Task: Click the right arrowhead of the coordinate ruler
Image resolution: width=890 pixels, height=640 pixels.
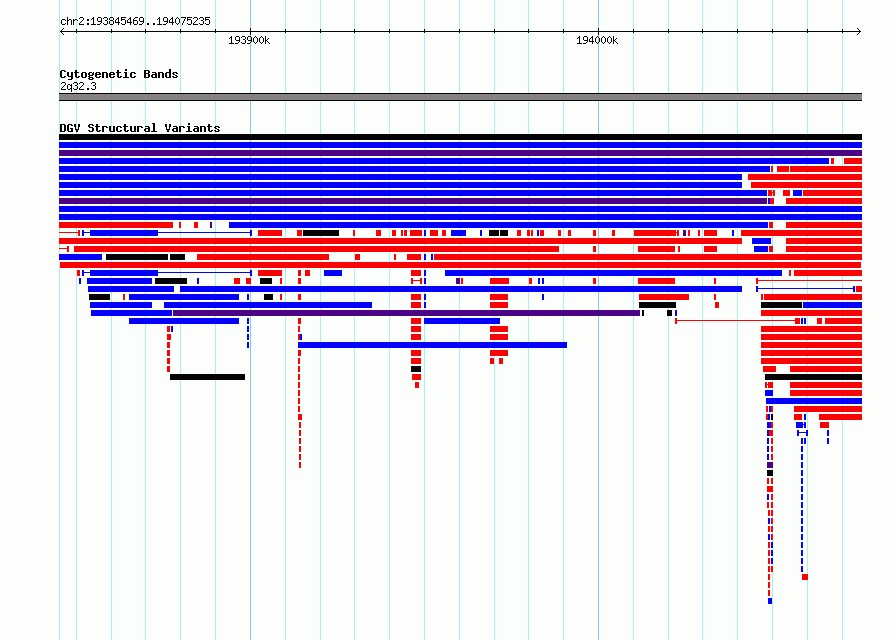Action: [x=859, y=31]
